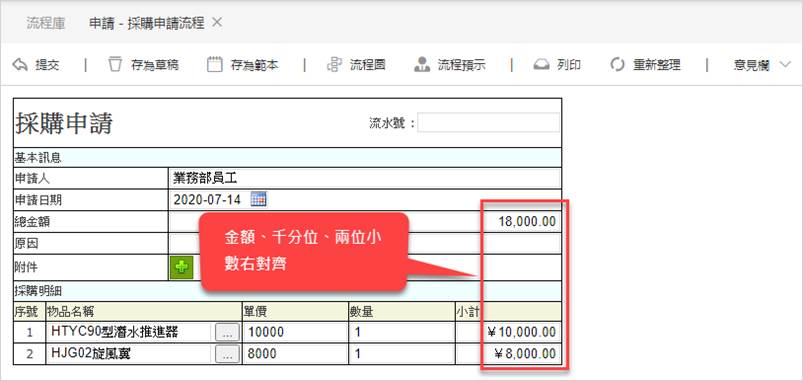
Task: Click the 流水號 label
Action: click(392, 123)
